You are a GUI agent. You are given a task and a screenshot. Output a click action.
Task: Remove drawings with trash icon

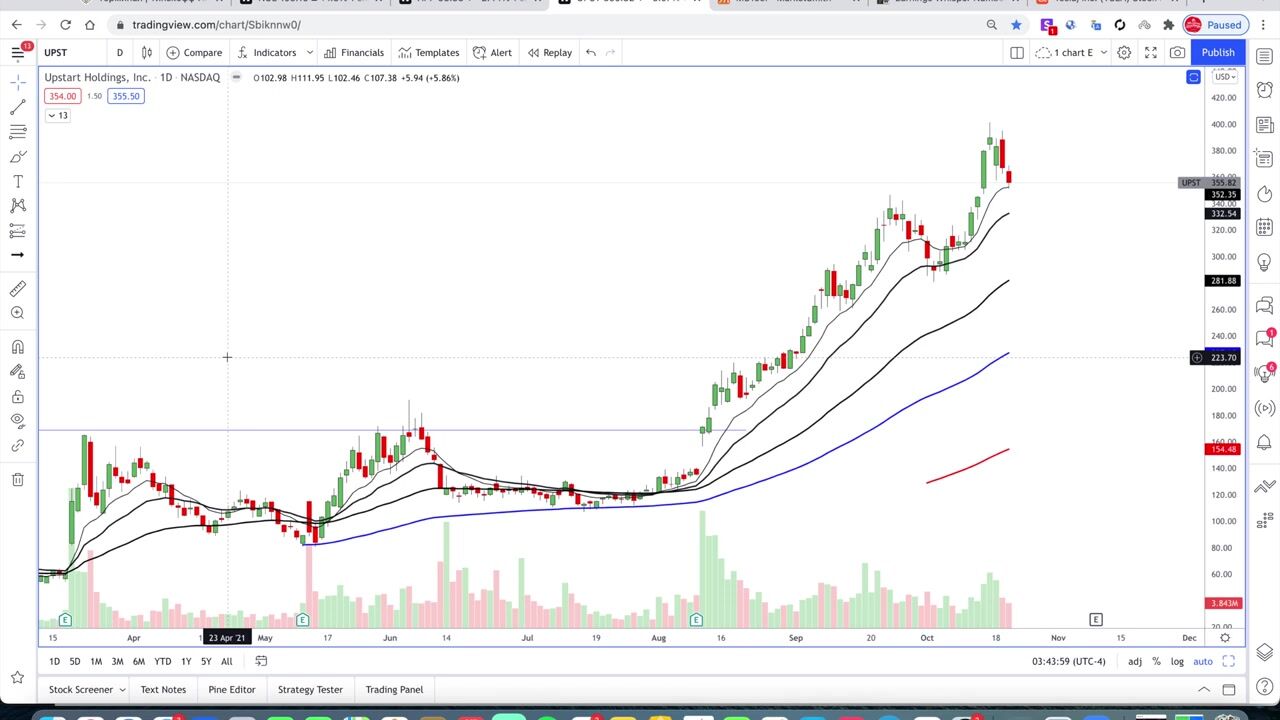[18, 480]
